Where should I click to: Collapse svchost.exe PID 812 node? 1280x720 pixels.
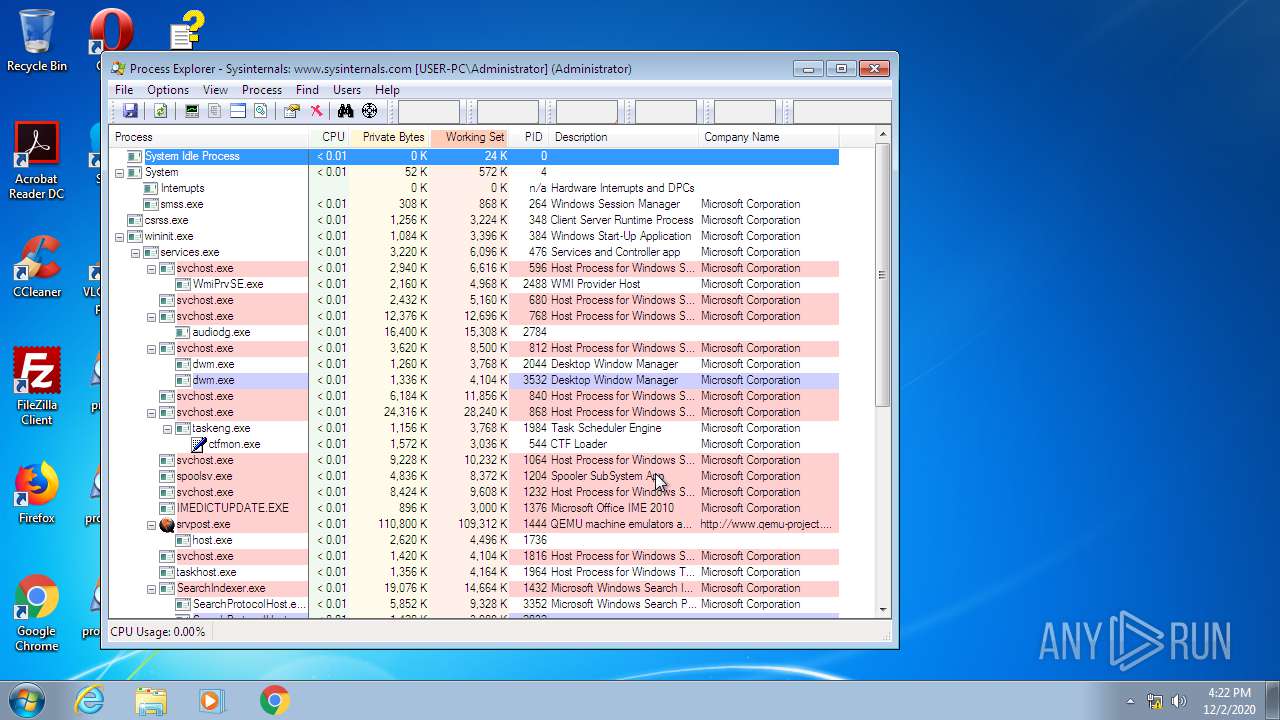[152, 348]
